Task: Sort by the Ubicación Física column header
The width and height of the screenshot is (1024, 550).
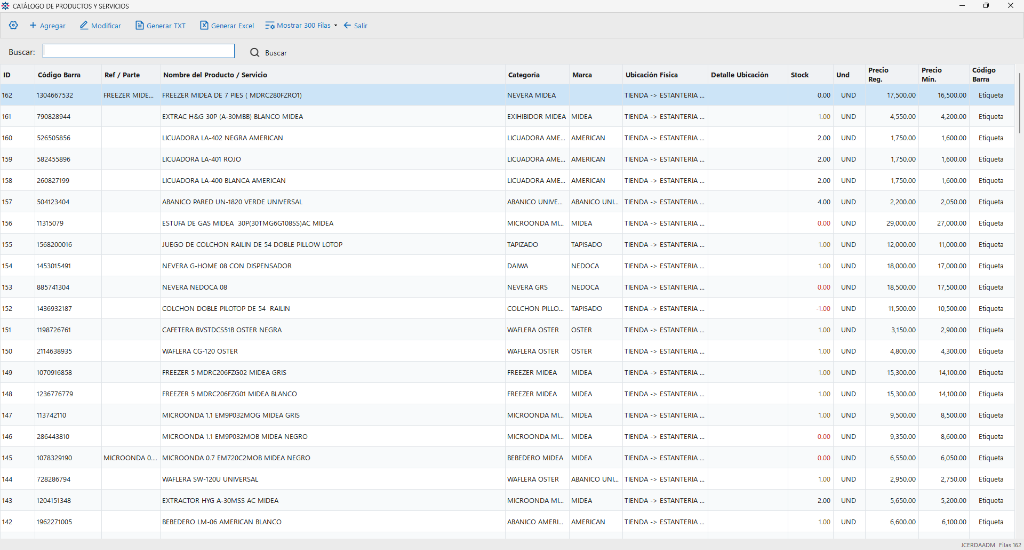Action: click(x=651, y=74)
